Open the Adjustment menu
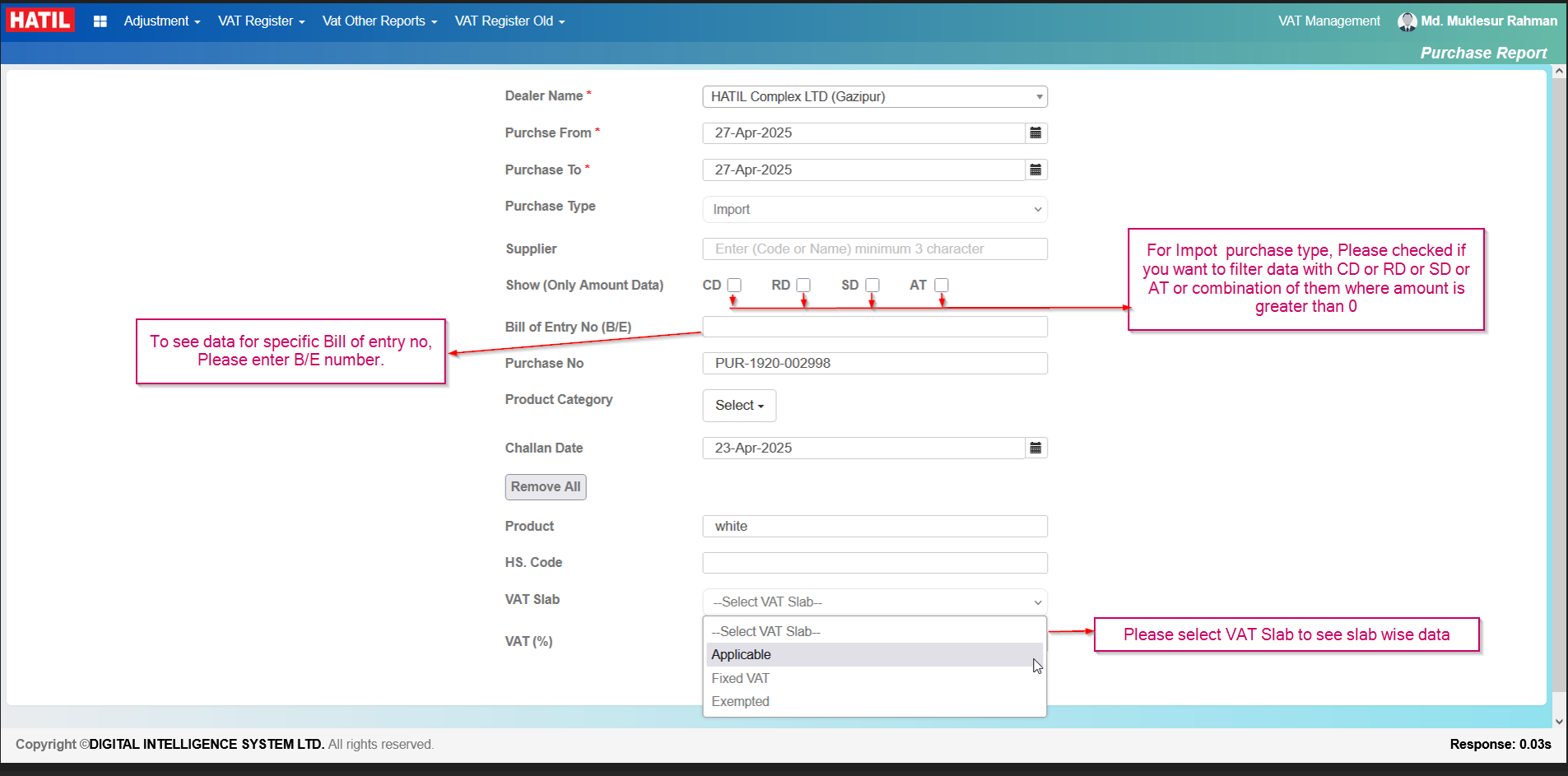 click(x=162, y=21)
